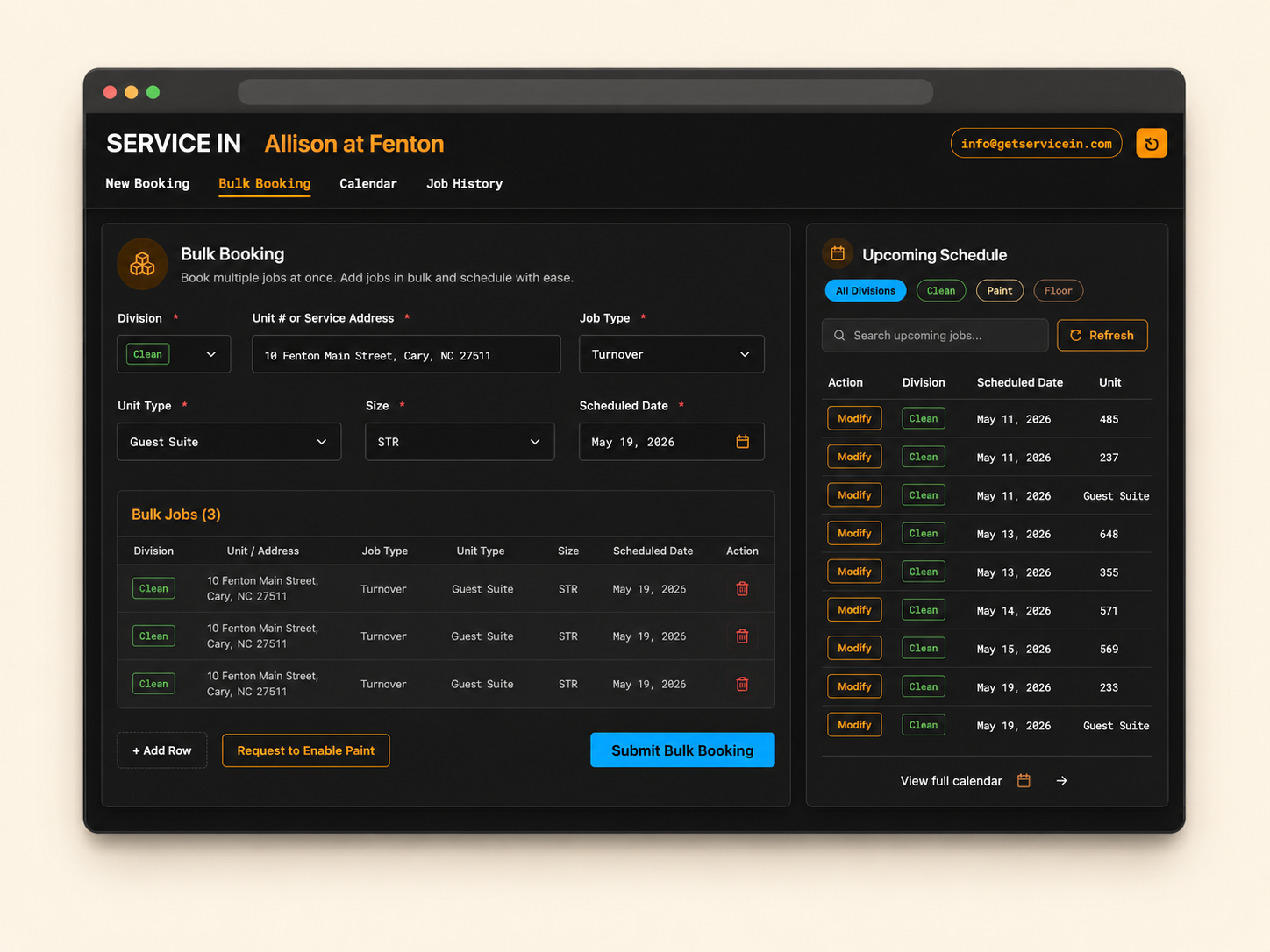The width and height of the screenshot is (1270, 952).
Task: Click the Clean badge in unit 485 row
Action: [924, 418]
